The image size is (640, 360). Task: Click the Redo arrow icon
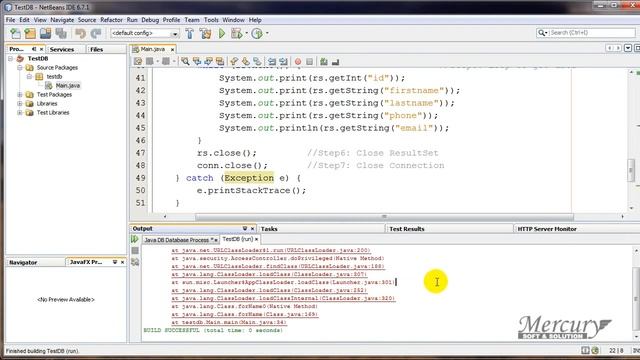pos(96,33)
